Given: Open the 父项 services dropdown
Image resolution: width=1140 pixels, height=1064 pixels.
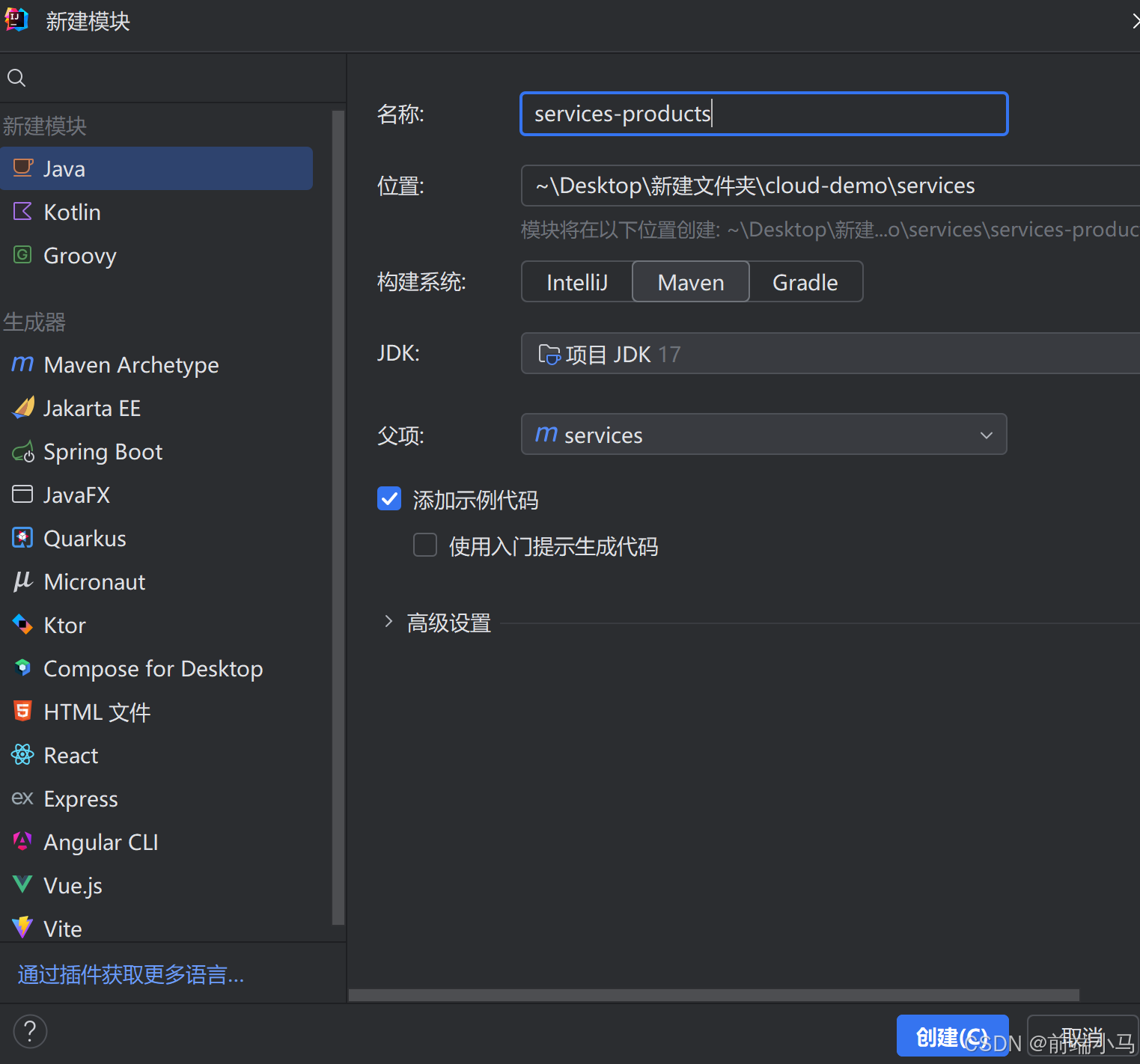Looking at the screenshot, I should point(763,434).
